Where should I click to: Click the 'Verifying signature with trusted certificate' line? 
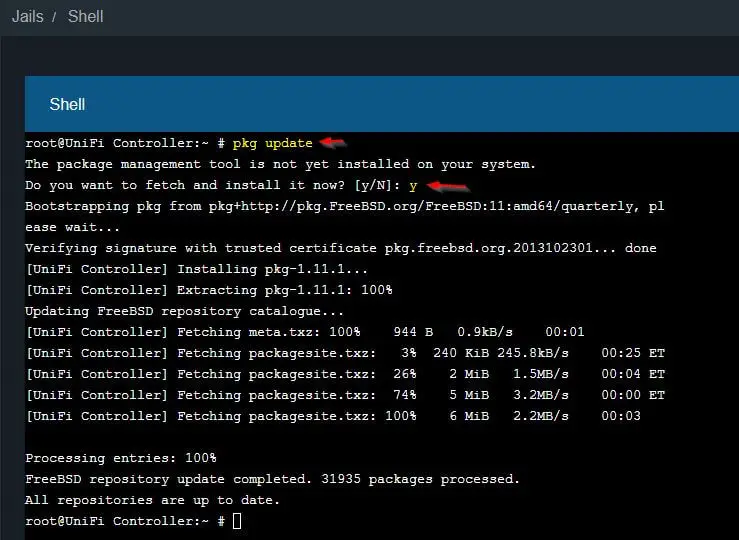341,248
